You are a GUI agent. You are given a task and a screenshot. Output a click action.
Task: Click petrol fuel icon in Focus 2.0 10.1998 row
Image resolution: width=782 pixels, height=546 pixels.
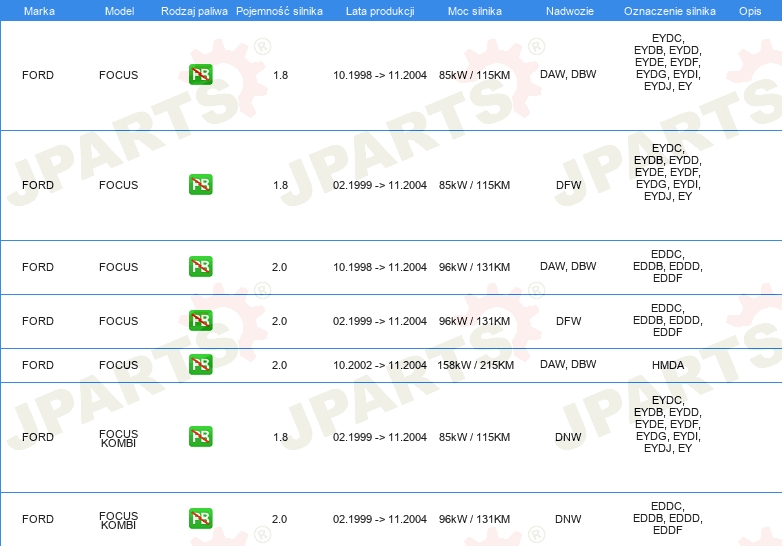point(200,266)
